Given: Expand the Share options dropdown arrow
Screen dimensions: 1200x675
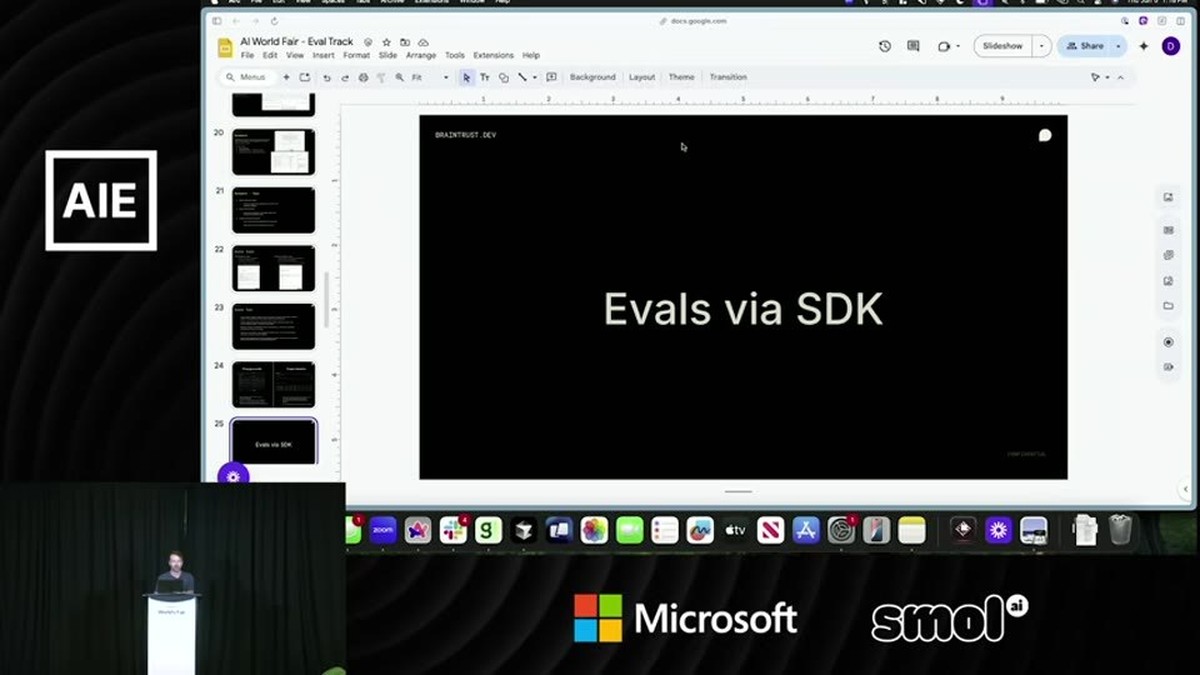Looking at the screenshot, I should coord(1118,46).
